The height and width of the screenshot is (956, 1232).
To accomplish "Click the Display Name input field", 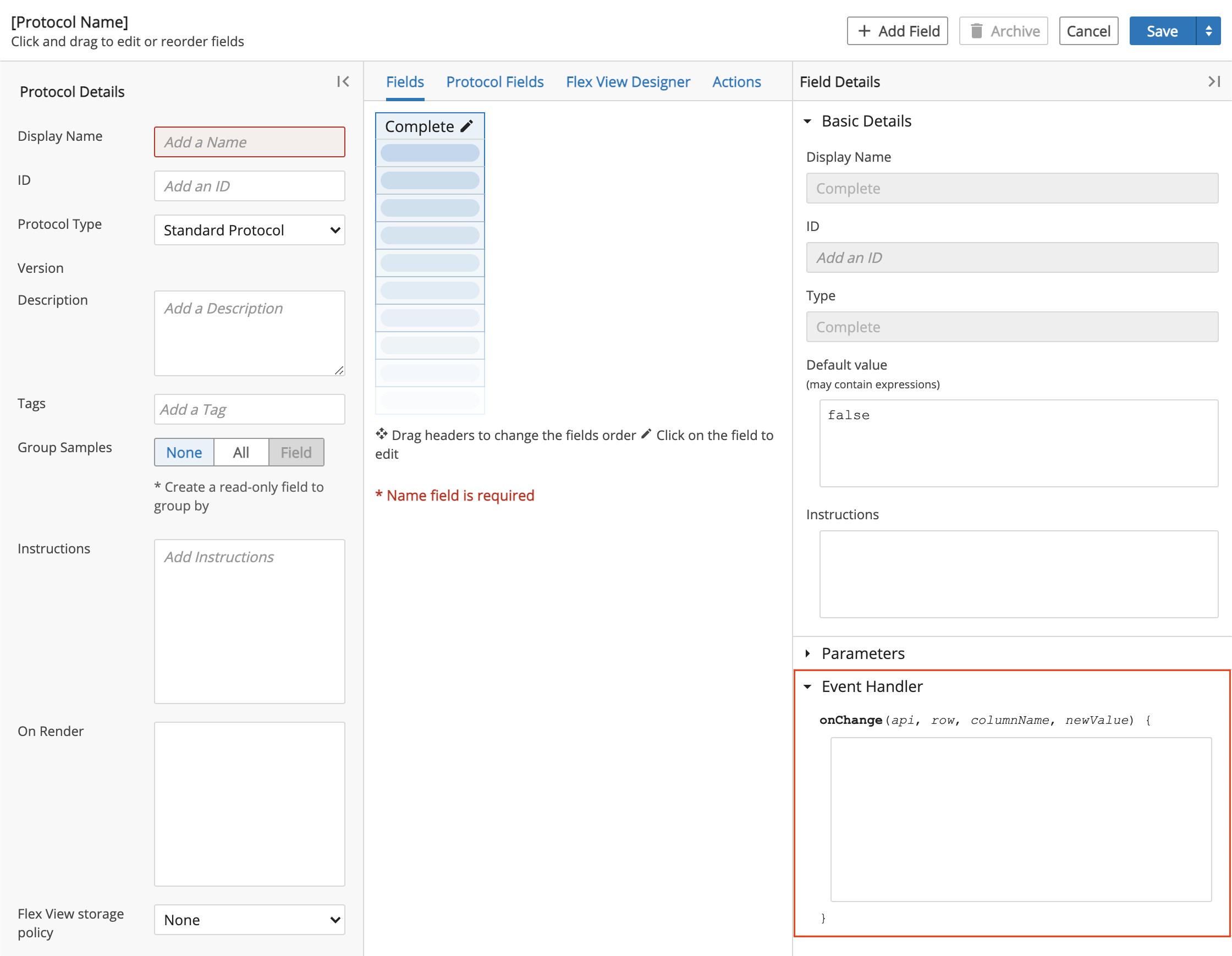I will pos(249,141).
